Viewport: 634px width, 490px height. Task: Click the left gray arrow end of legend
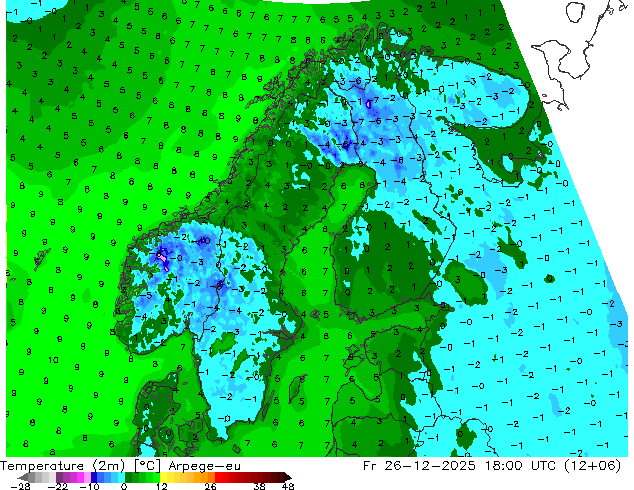(x=23, y=477)
